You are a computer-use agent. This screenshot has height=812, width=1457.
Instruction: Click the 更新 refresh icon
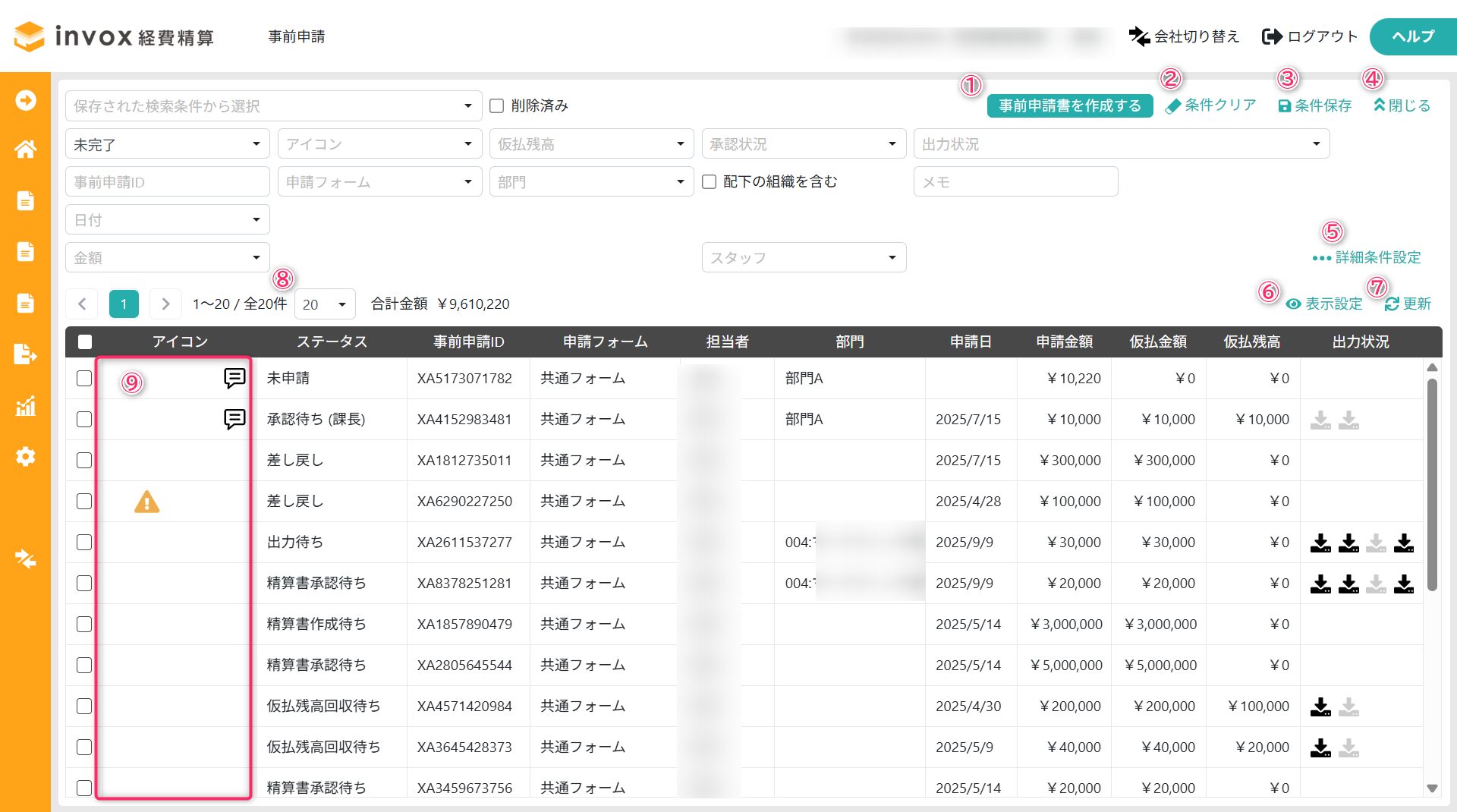tap(1391, 304)
